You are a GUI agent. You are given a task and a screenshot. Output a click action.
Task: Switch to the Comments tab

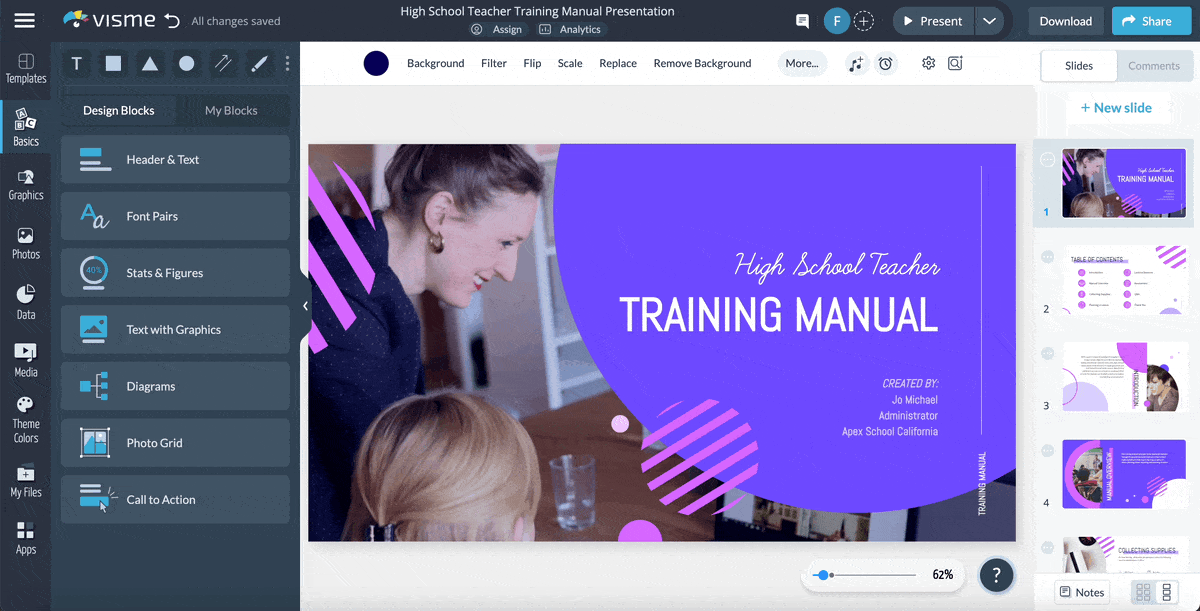click(1154, 66)
